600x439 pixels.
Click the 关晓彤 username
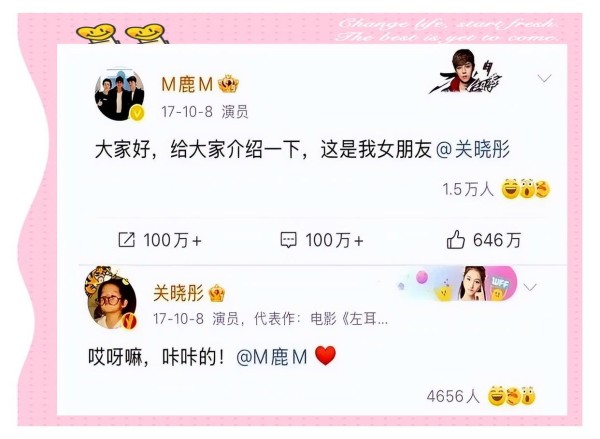[x=178, y=294]
